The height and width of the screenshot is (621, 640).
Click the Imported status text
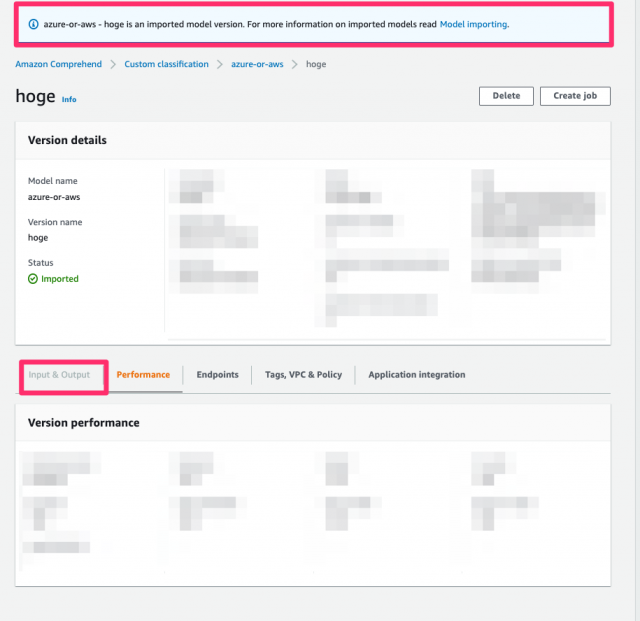pyautogui.click(x=59, y=279)
